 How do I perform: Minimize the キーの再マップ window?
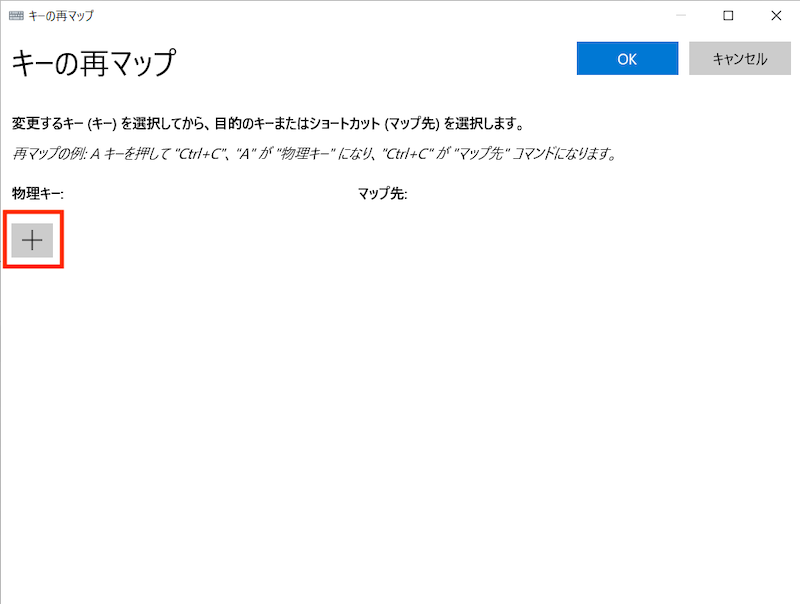682,15
